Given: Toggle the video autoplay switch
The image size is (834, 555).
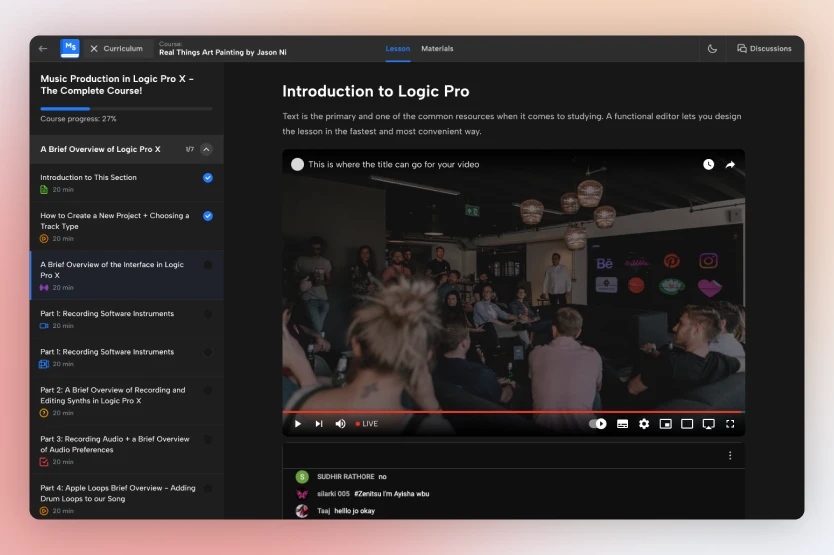Looking at the screenshot, I should coord(598,424).
